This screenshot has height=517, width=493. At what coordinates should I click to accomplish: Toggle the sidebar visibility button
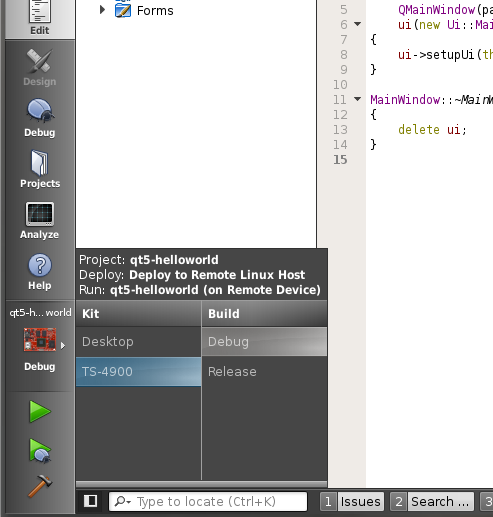point(90,501)
